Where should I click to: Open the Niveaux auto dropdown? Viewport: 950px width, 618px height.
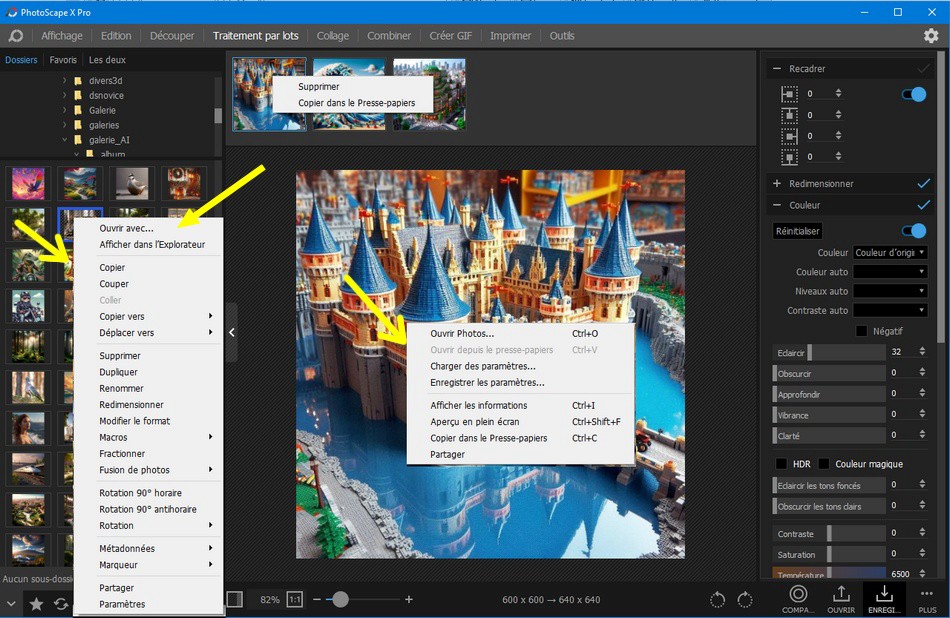890,291
